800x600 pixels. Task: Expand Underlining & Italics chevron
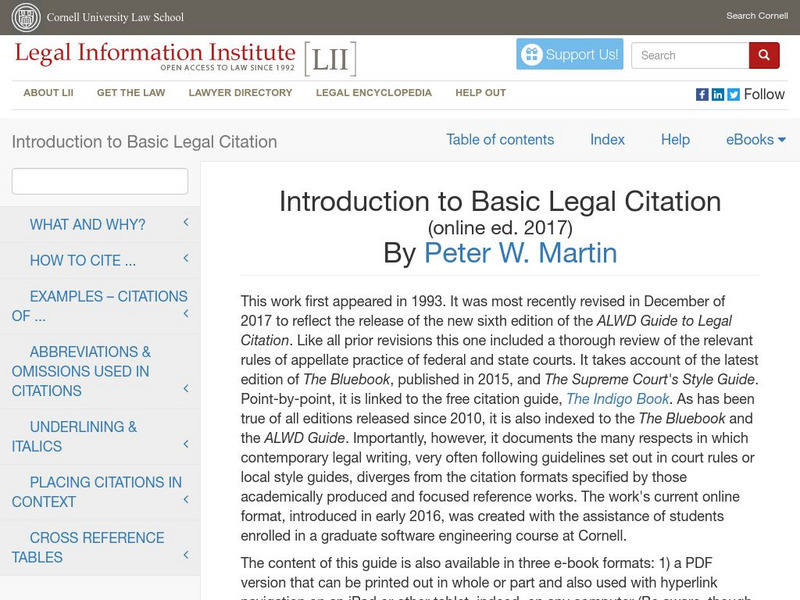pos(186,444)
